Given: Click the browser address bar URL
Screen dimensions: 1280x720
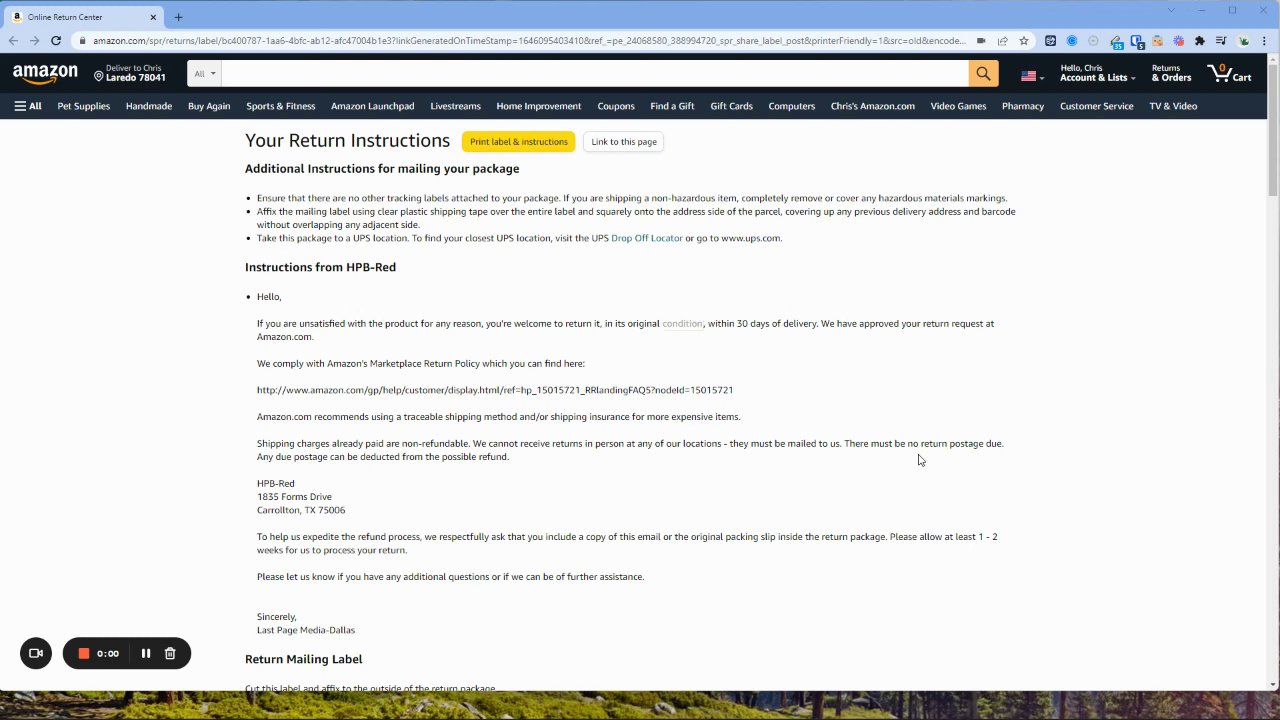Looking at the screenshot, I should [530, 41].
